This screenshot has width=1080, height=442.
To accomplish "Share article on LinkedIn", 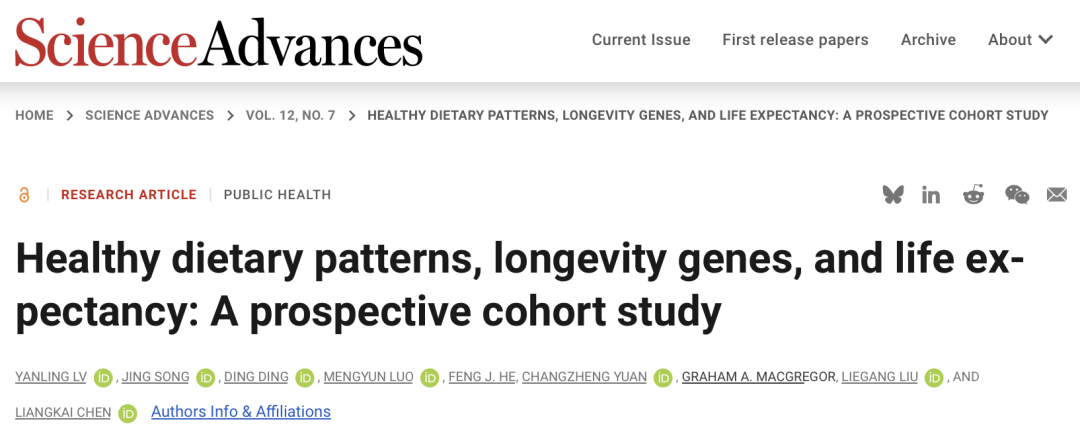I will pyautogui.click(x=931, y=195).
